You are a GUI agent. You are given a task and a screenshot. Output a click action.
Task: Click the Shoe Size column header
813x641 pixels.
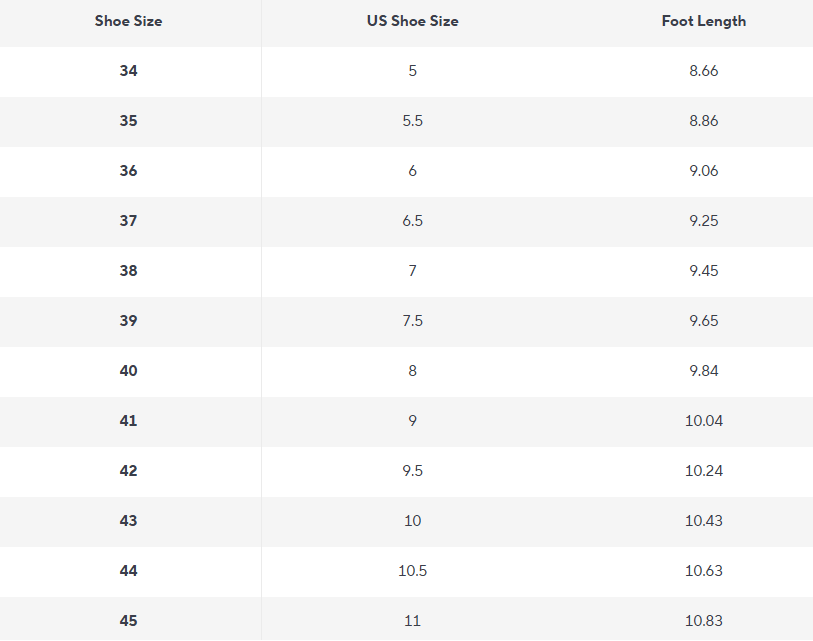(x=129, y=21)
